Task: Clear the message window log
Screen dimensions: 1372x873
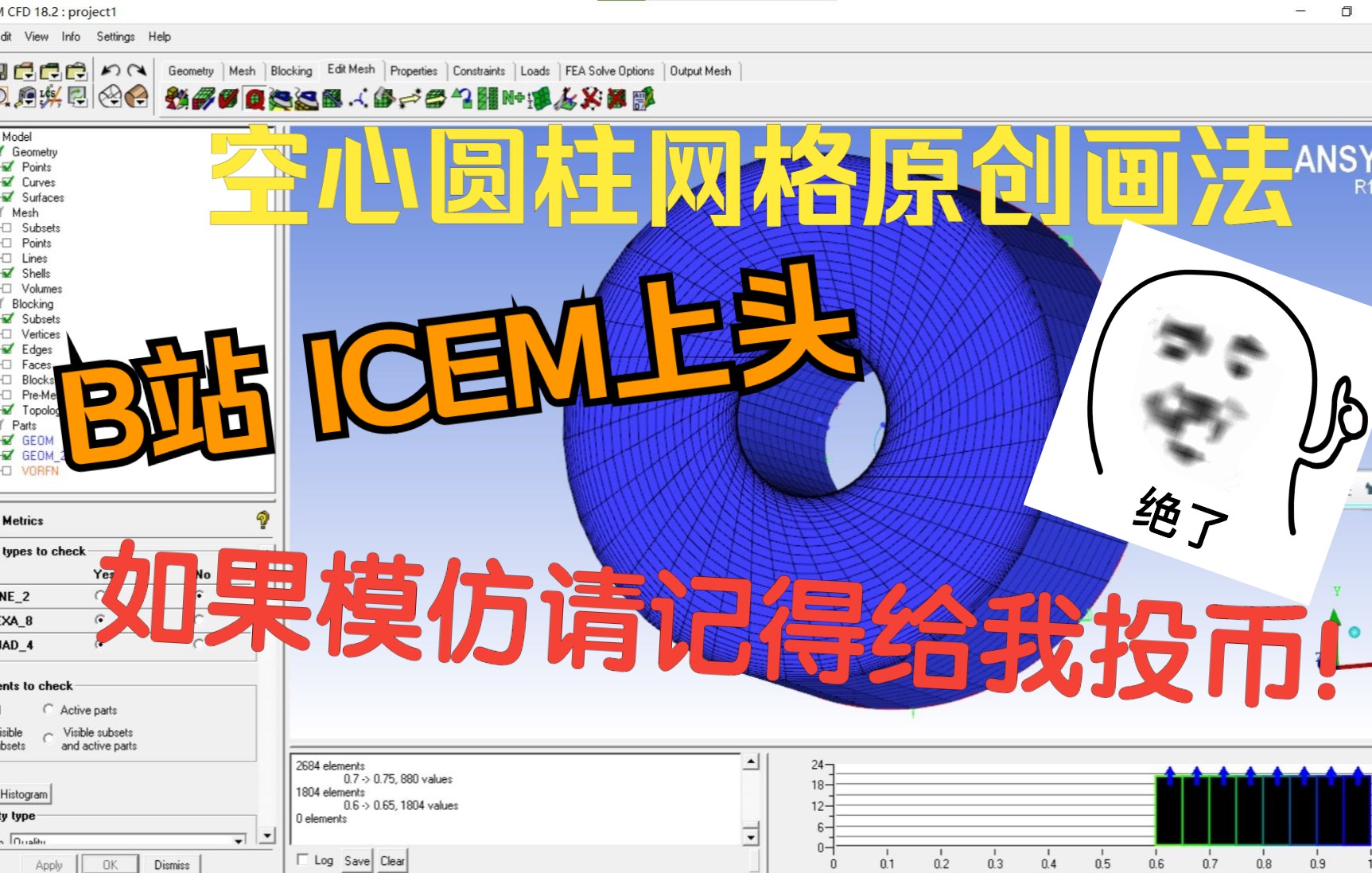Action: click(392, 860)
